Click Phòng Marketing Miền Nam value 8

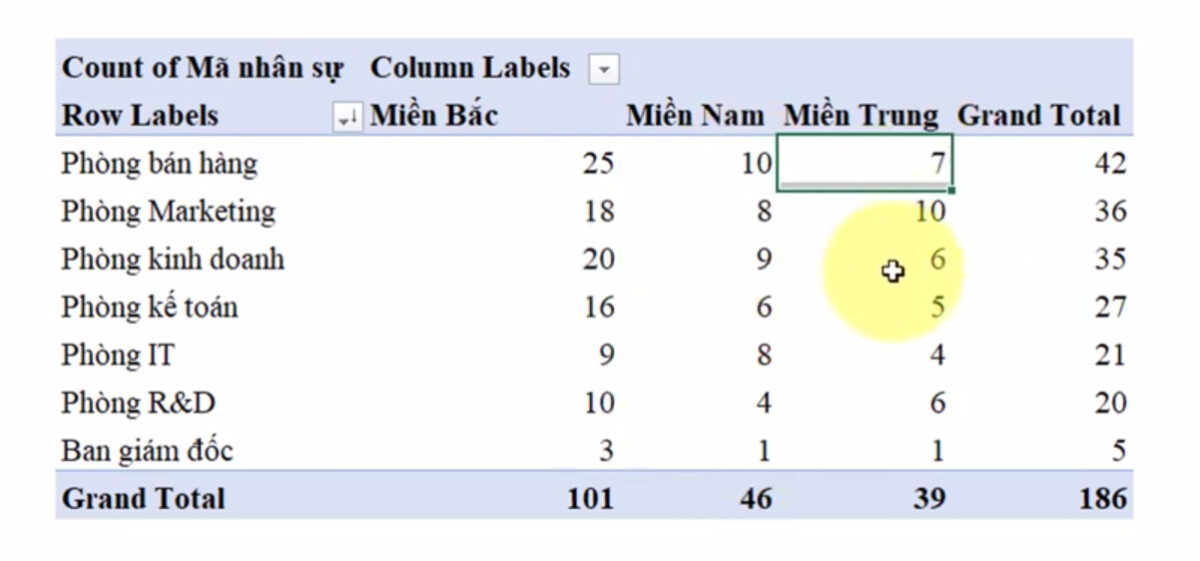764,211
